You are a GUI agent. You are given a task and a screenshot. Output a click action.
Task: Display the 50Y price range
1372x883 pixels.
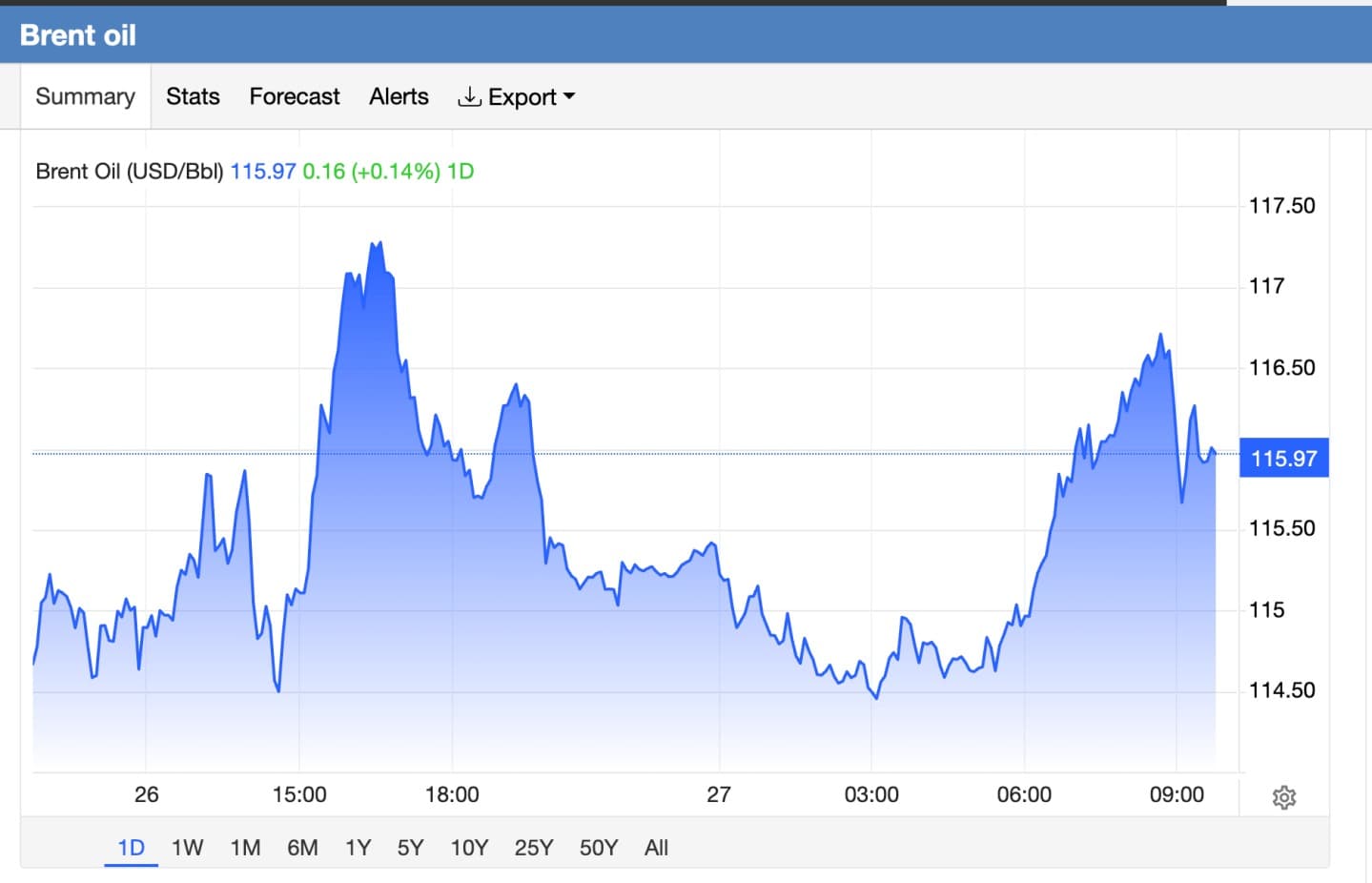click(599, 847)
